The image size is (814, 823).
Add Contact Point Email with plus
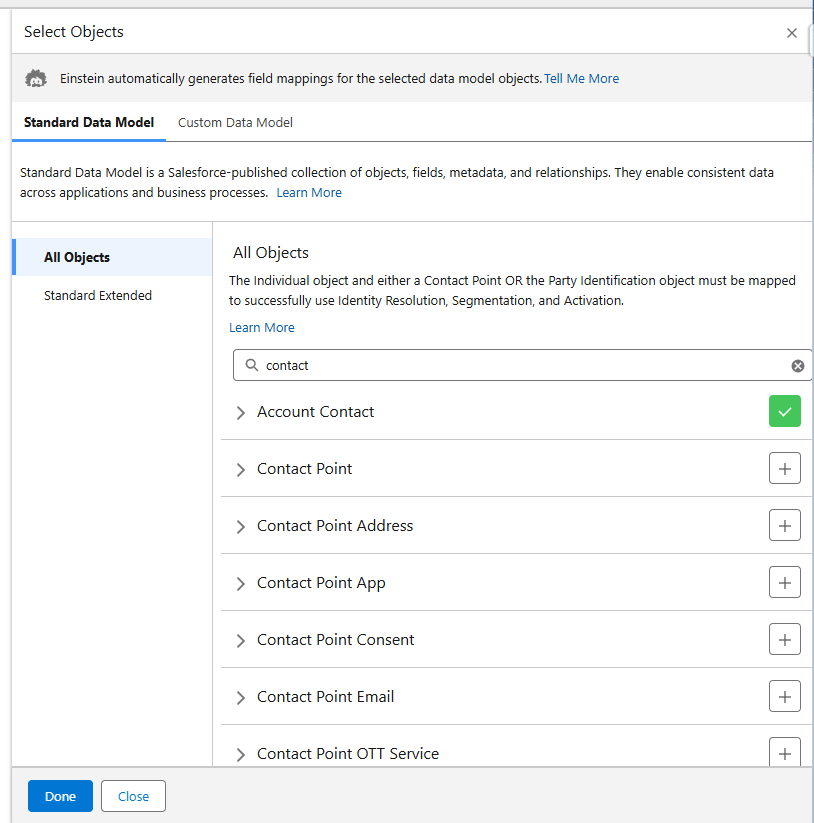point(785,697)
